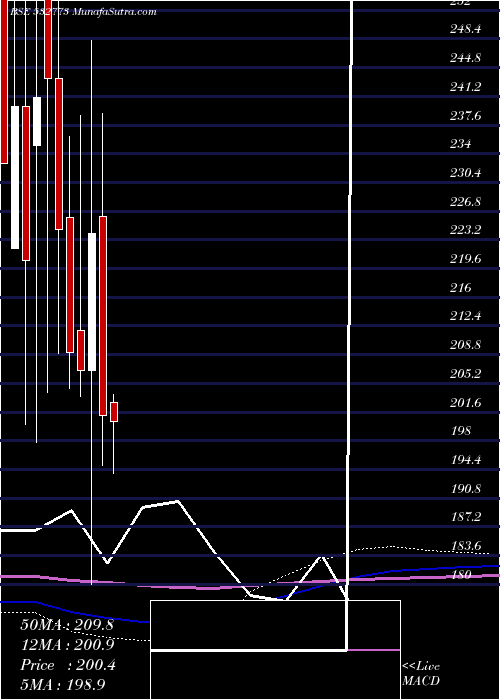Click the 5MA : 198.9 label
500x700 pixels.
pyautogui.click(x=63, y=684)
